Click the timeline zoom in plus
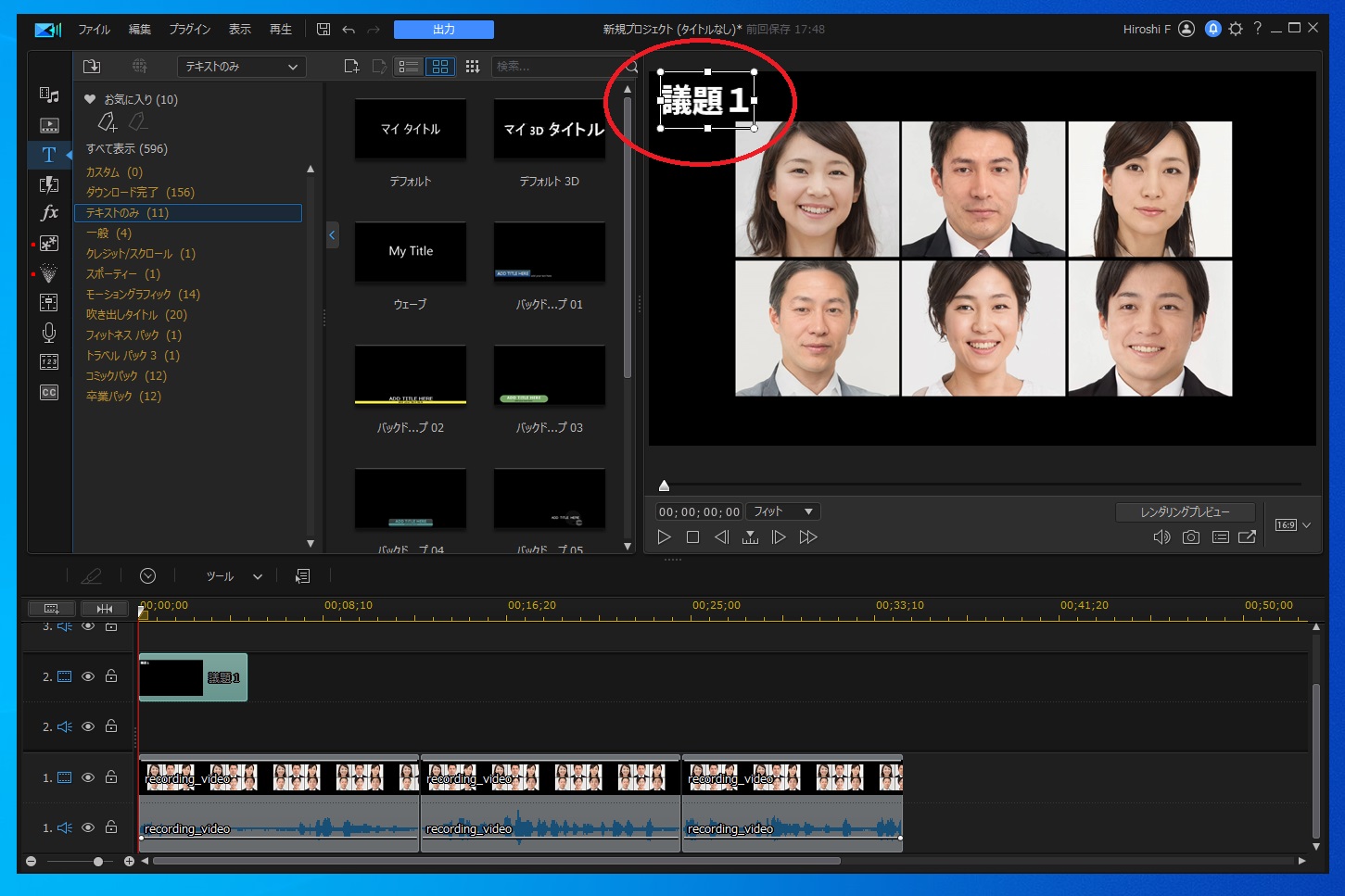The image size is (1345, 896). [x=129, y=862]
